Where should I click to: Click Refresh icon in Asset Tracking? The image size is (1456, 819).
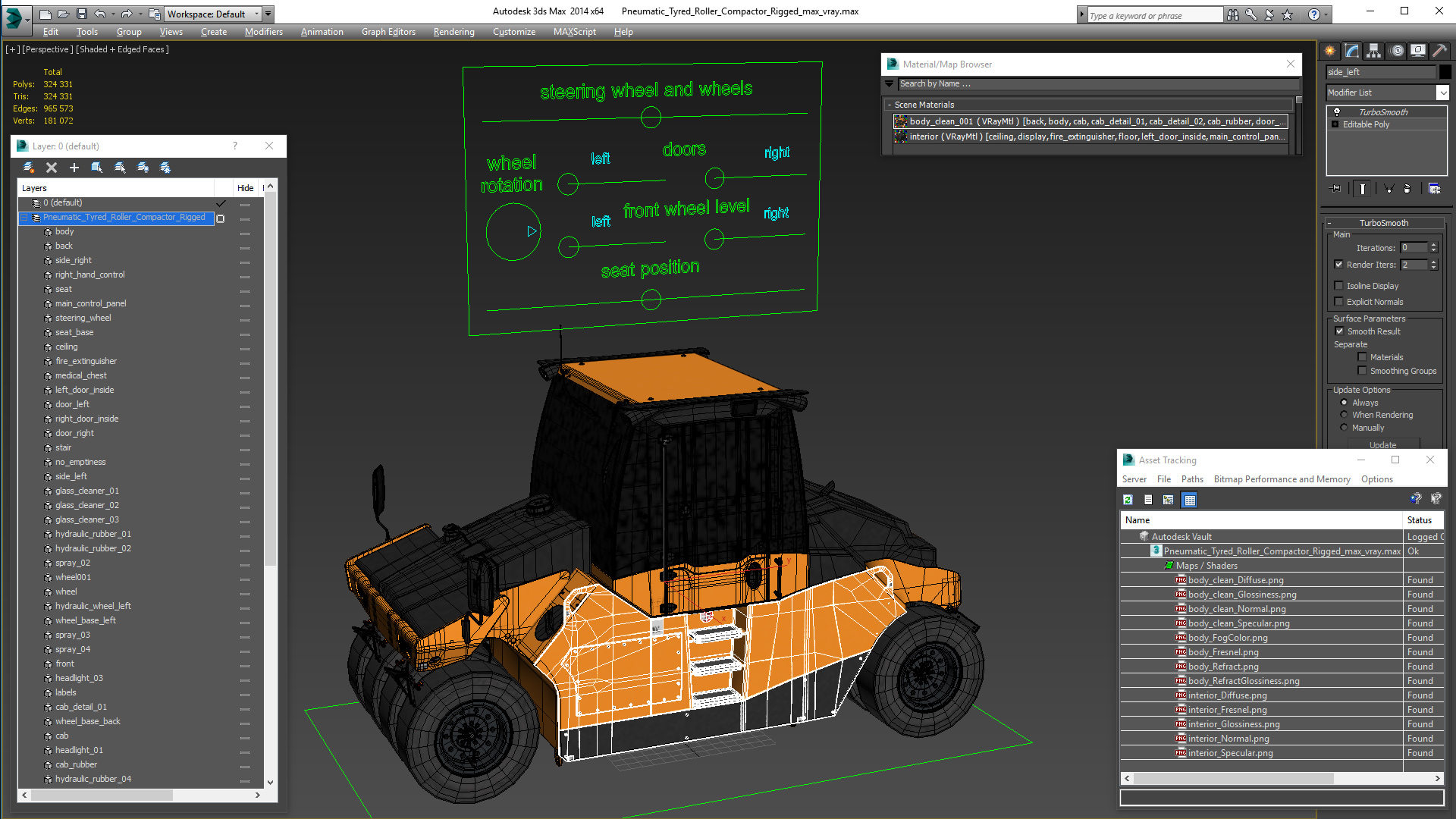pyautogui.click(x=1128, y=500)
